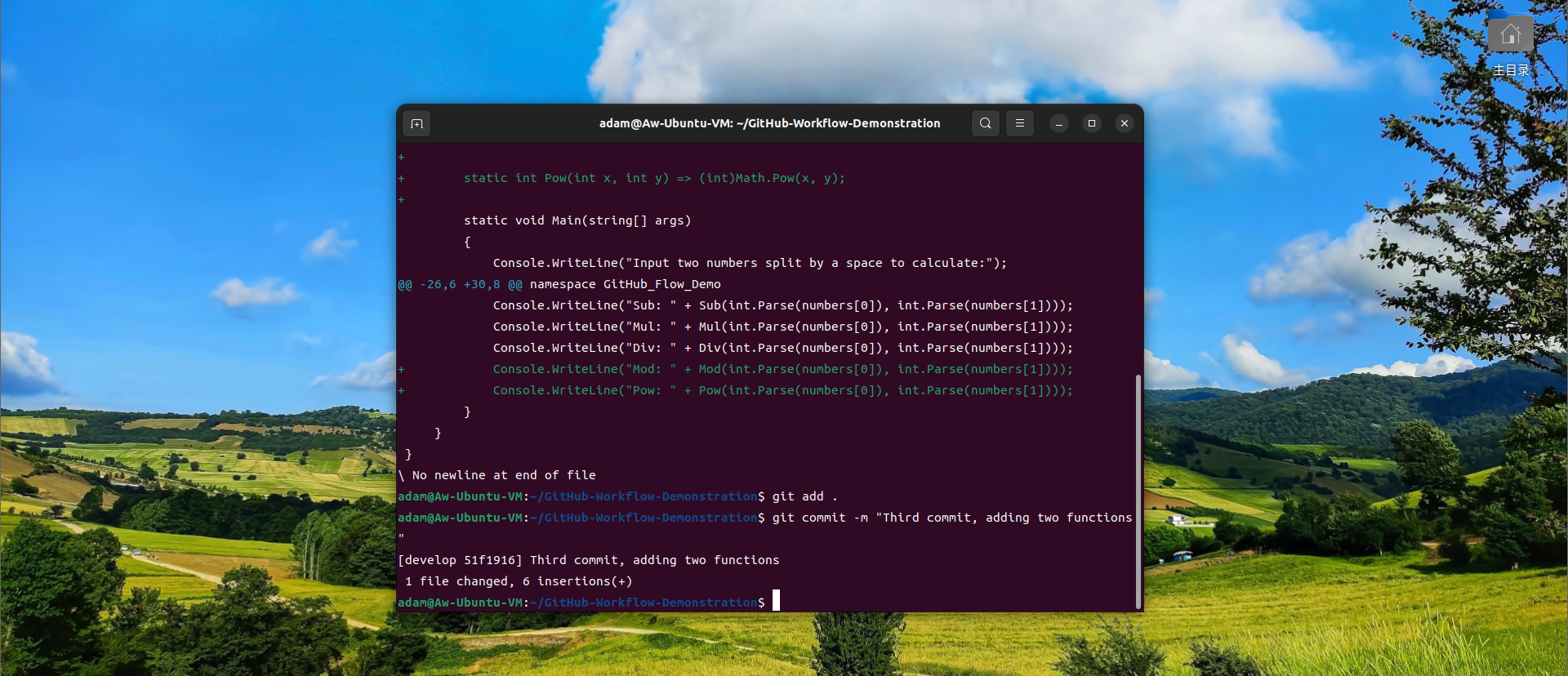
Task: Click the added 'static int Pow' line
Action: 653,178
